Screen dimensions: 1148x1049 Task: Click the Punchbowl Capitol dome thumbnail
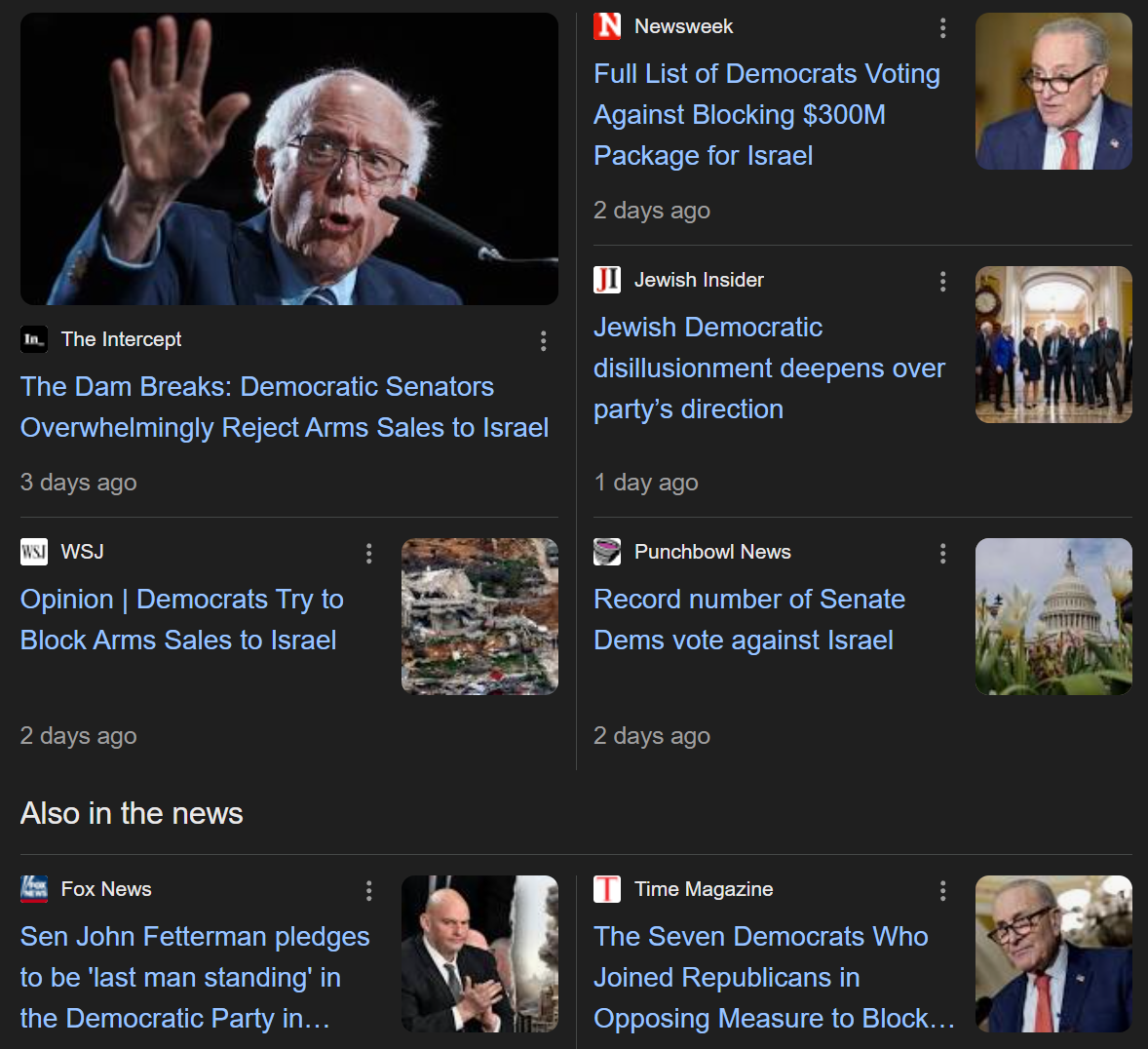click(1053, 617)
